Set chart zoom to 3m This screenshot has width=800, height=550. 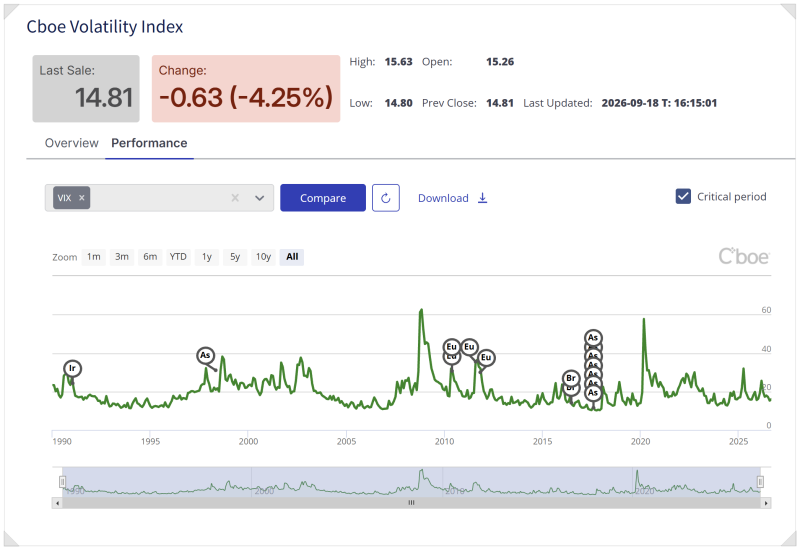(x=121, y=257)
